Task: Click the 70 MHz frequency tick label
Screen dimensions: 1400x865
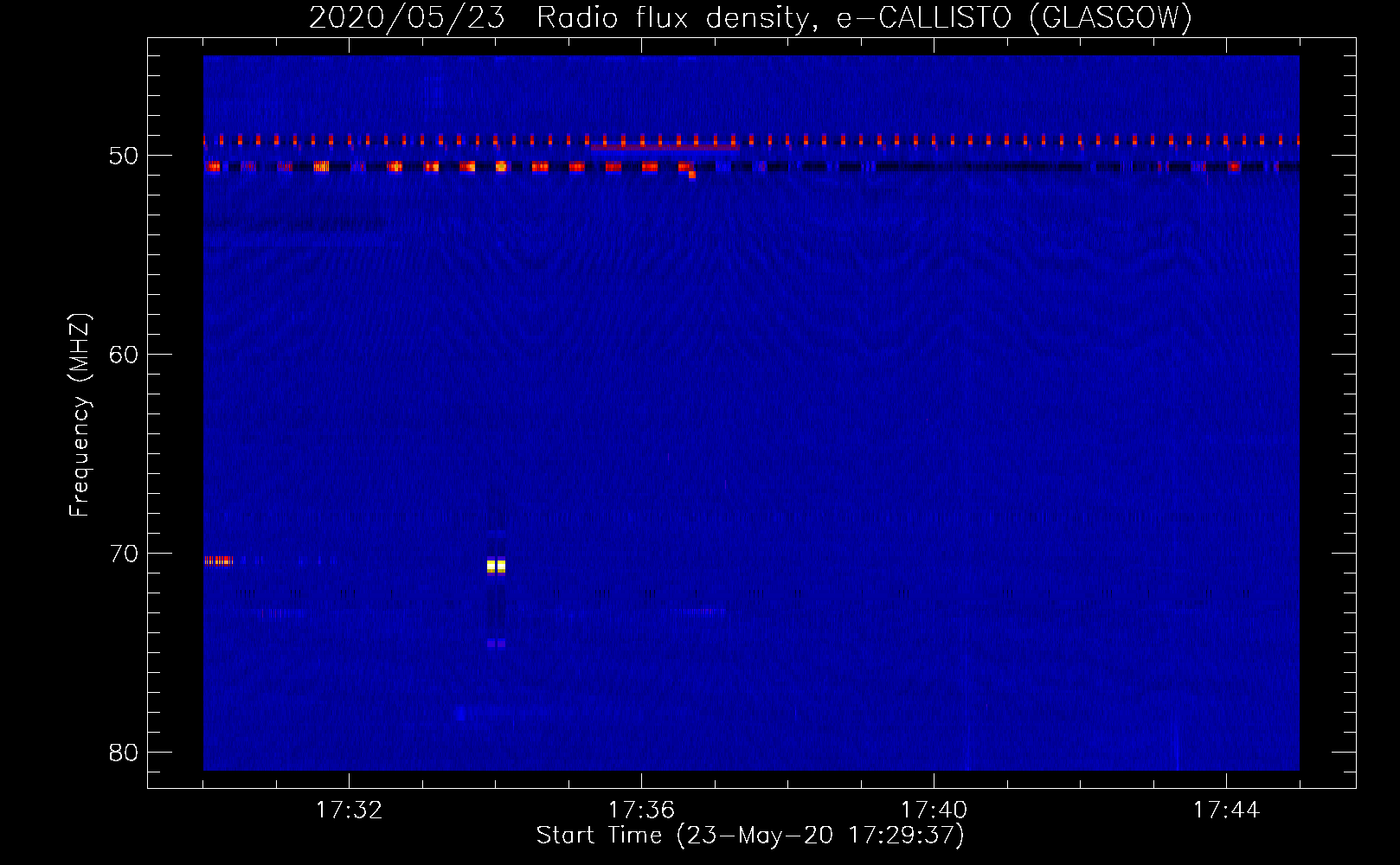Action: pos(124,554)
